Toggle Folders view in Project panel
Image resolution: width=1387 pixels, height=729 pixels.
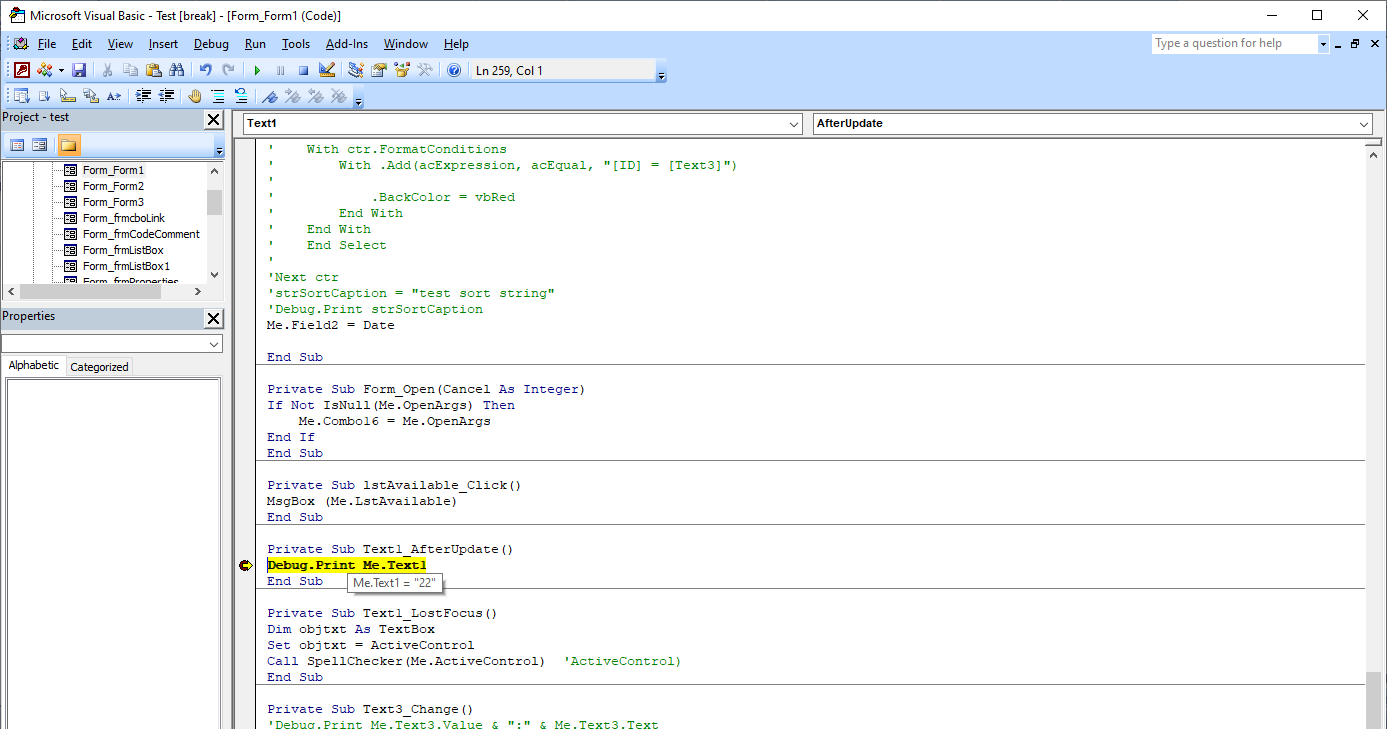click(68, 145)
